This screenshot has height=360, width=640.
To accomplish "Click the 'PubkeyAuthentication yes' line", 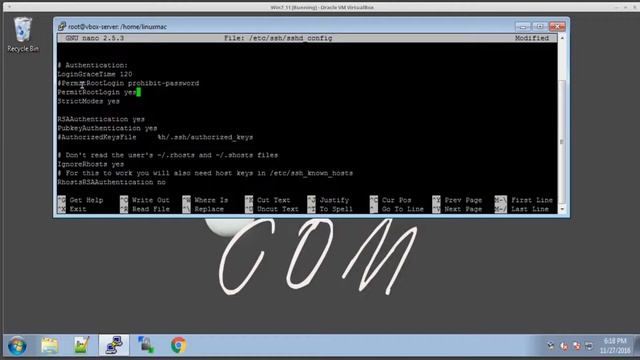I will point(107,128).
